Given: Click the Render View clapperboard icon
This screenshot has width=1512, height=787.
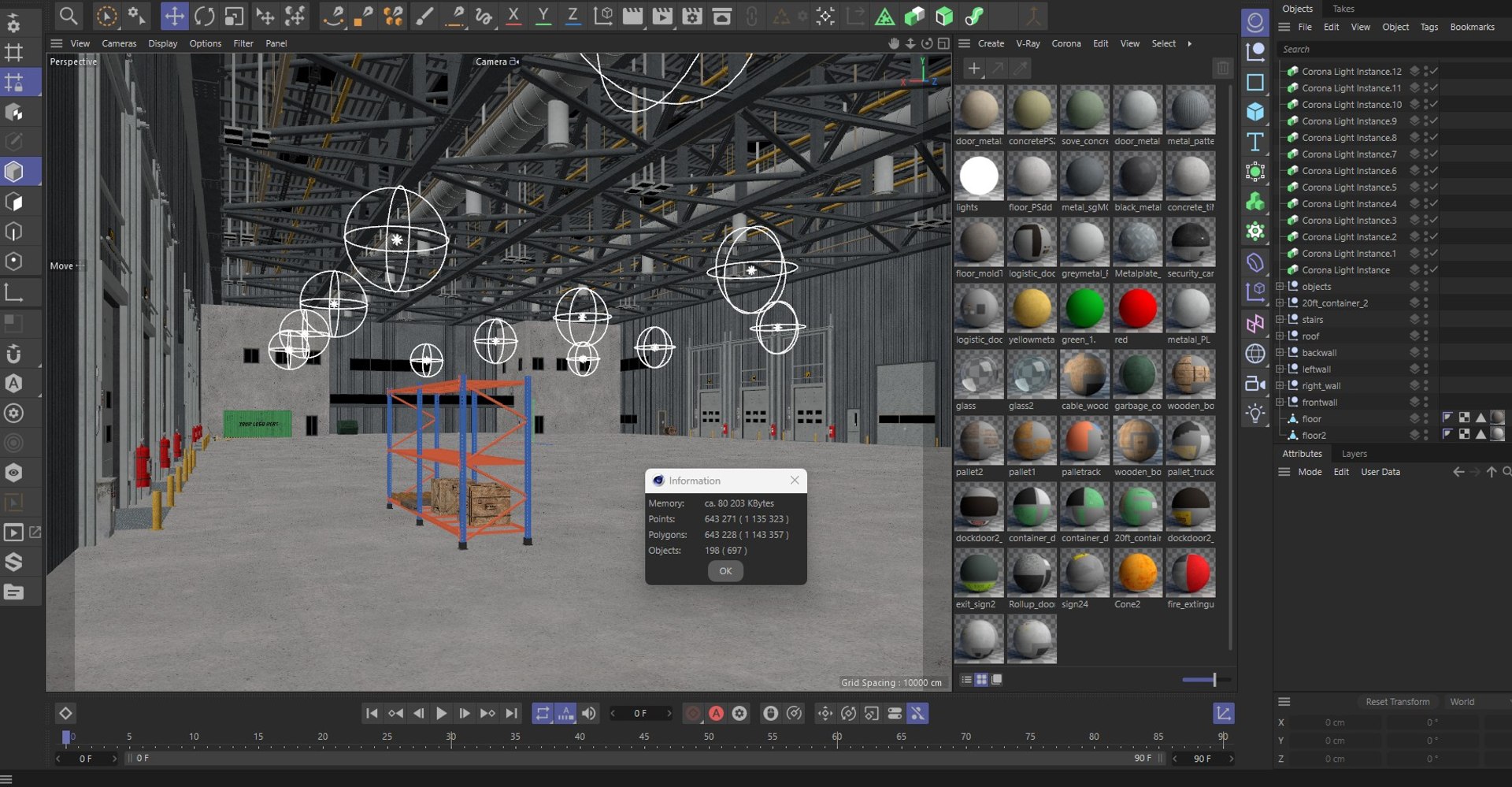Looking at the screenshot, I should (x=632, y=16).
